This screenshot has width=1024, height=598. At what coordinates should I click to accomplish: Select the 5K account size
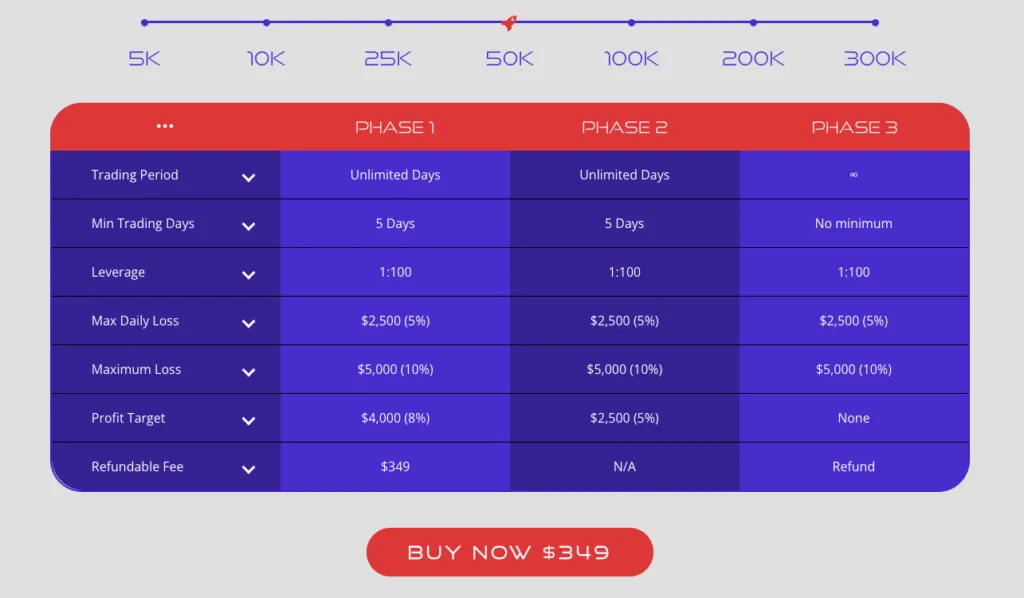point(143,59)
